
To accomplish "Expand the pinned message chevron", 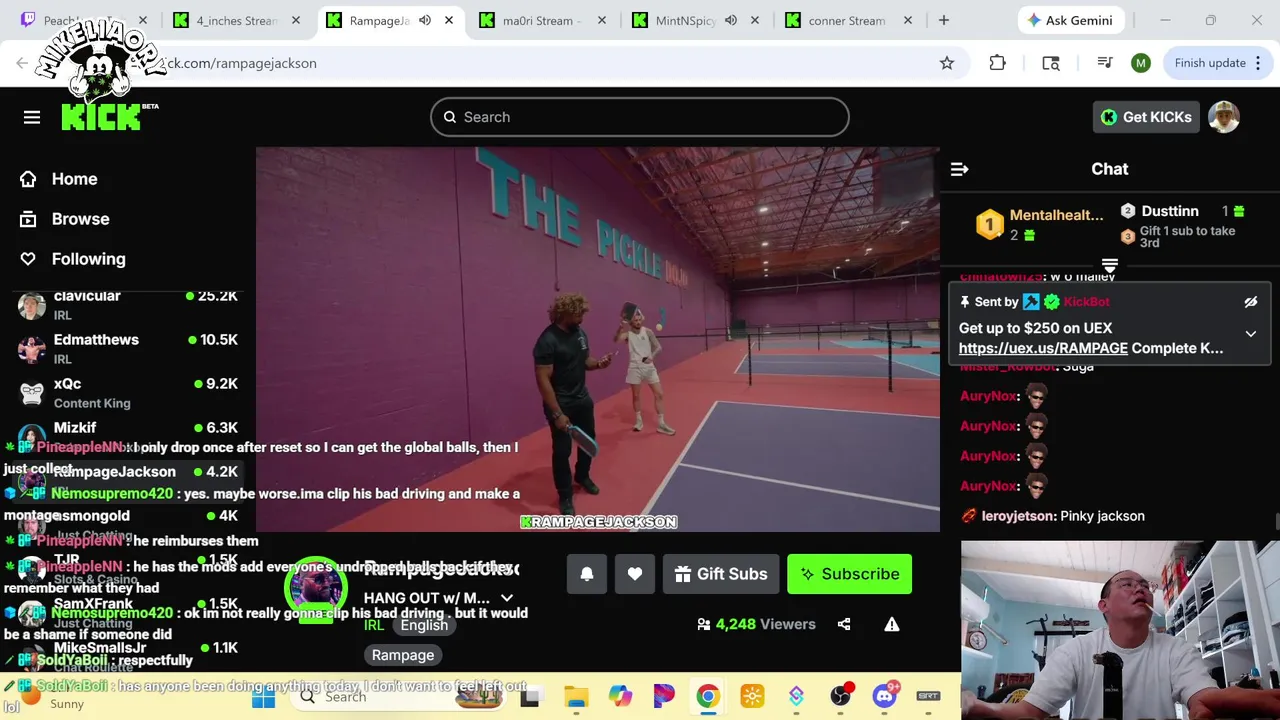I will pyautogui.click(x=1250, y=334).
